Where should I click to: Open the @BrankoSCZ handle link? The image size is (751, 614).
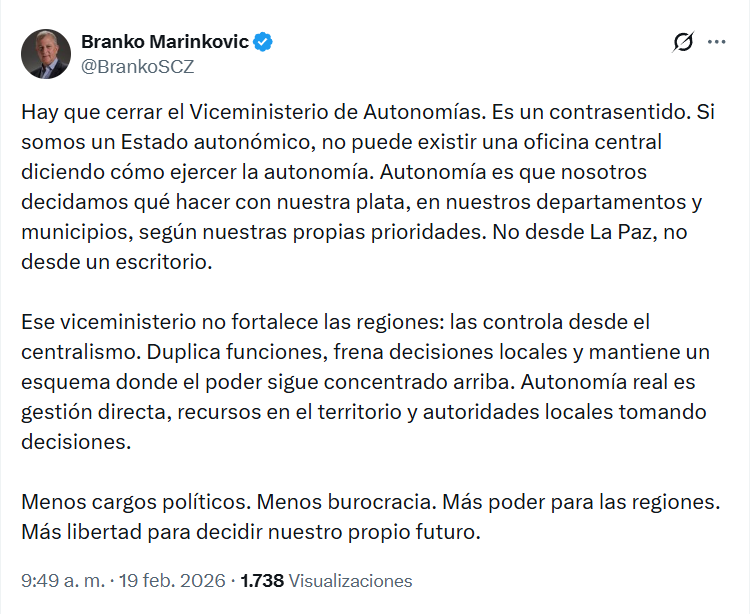tap(137, 67)
